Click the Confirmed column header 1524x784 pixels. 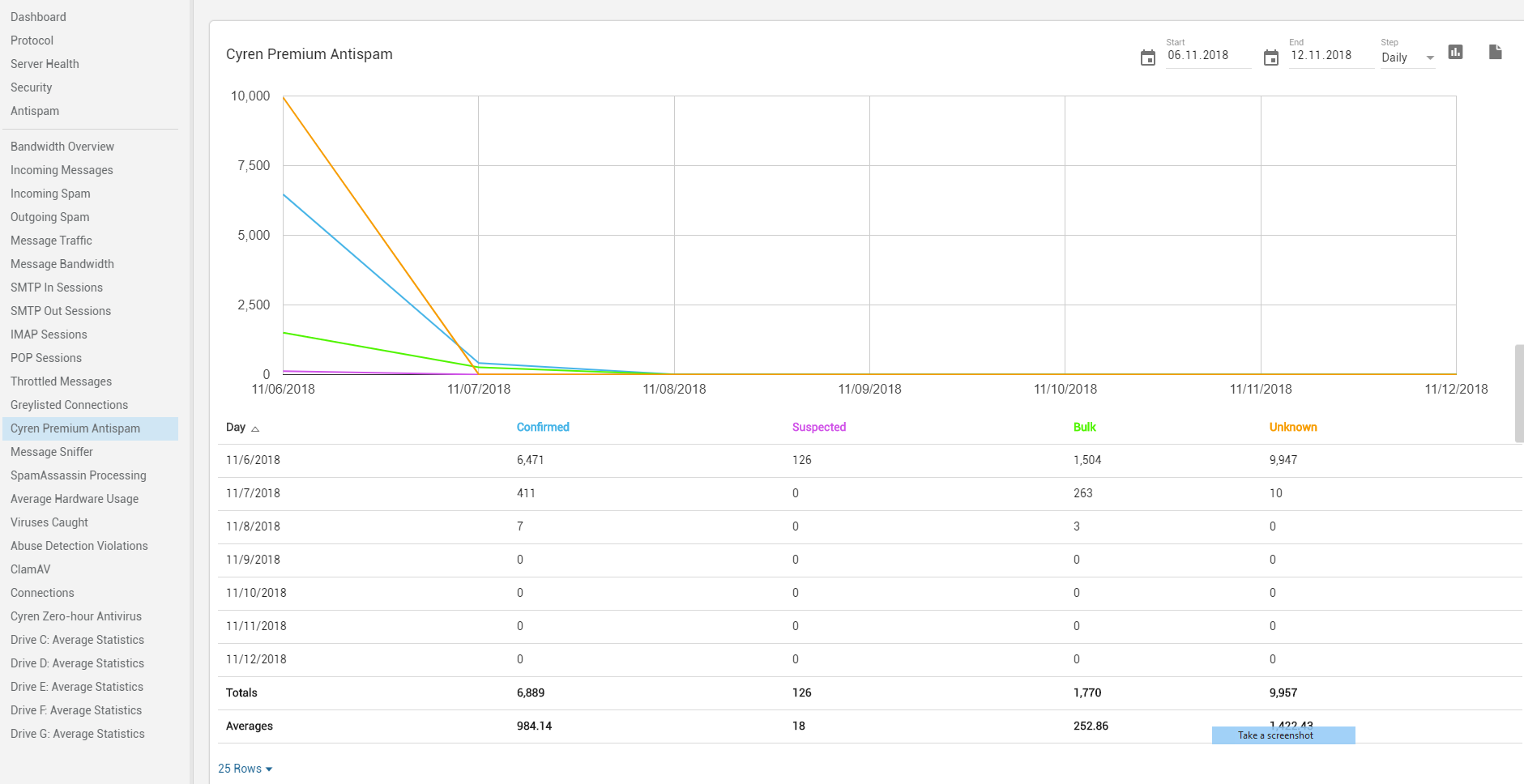[543, 427]
